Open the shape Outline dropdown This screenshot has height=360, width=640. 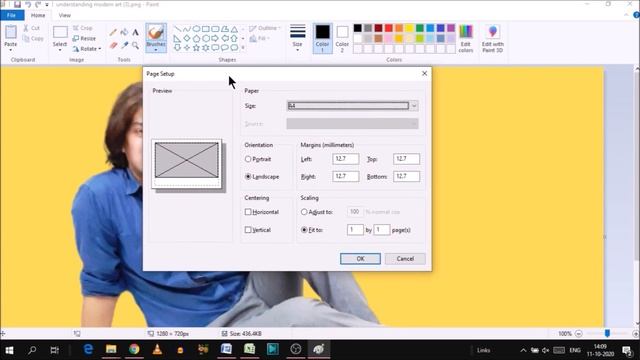pos(265,28)
